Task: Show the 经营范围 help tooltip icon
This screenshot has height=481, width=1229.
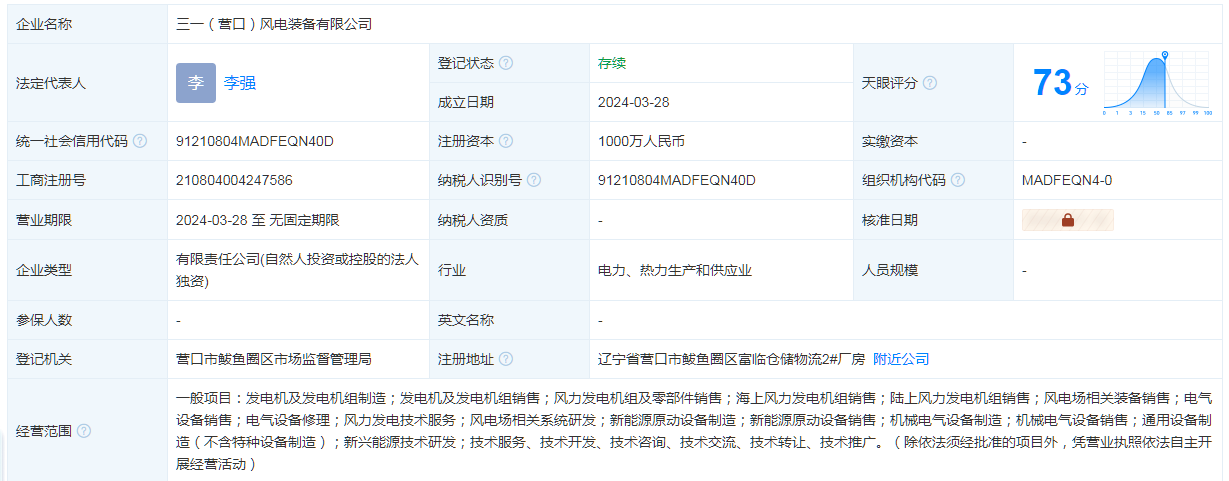Action: pyautogui.click(x=84, y=431)
